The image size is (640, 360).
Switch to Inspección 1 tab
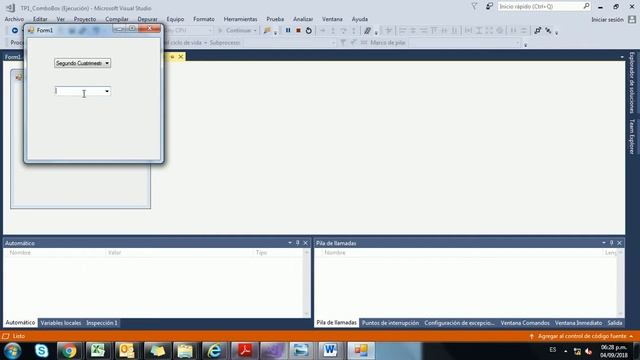tap(102, 323)
